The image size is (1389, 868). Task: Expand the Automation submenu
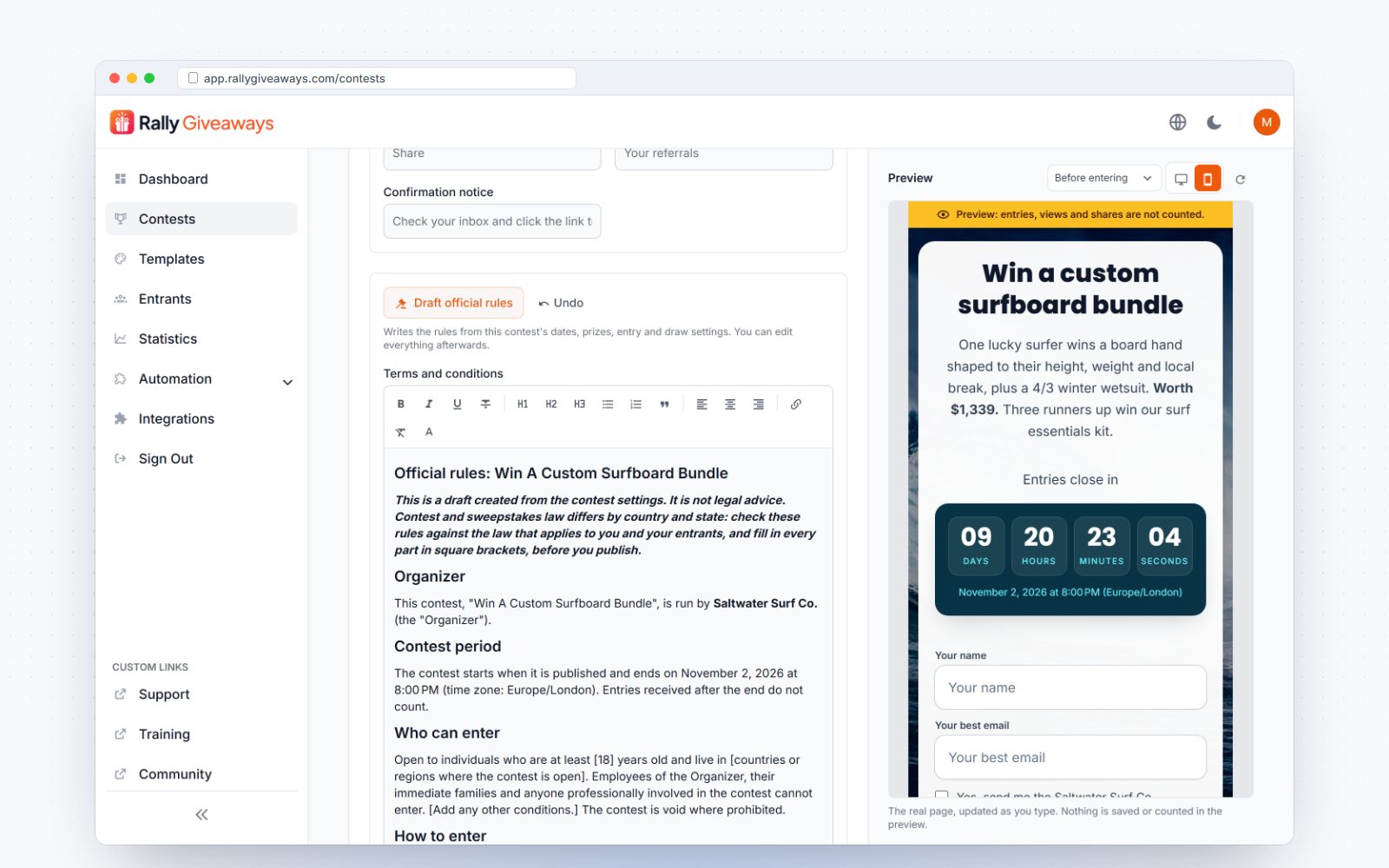click(x=287, y=382)
